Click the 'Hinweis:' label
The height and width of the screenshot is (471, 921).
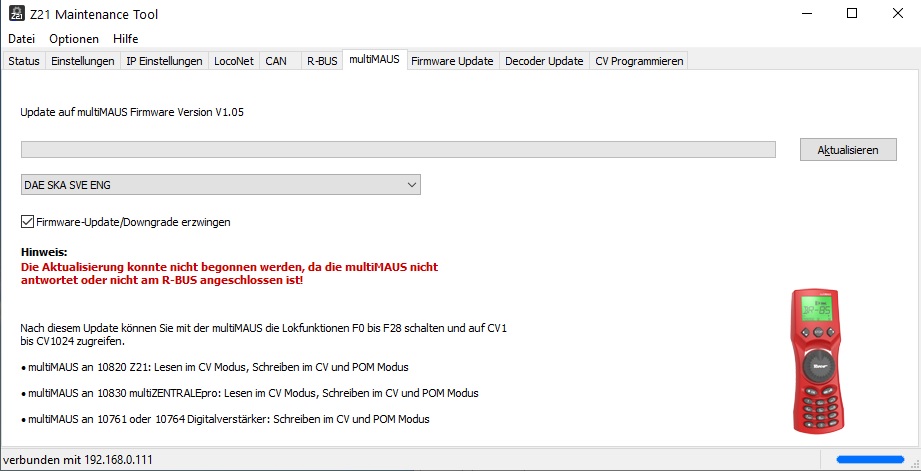[44, 253]
